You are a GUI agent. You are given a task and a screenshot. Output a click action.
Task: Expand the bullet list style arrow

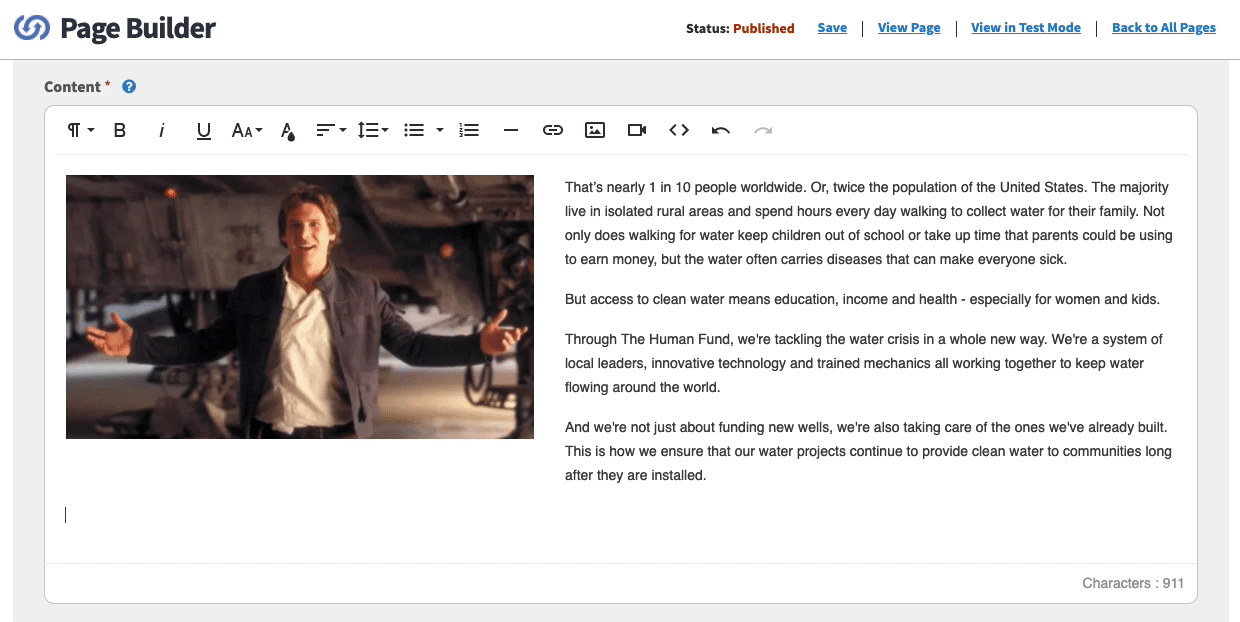click(x=439, y=130)
